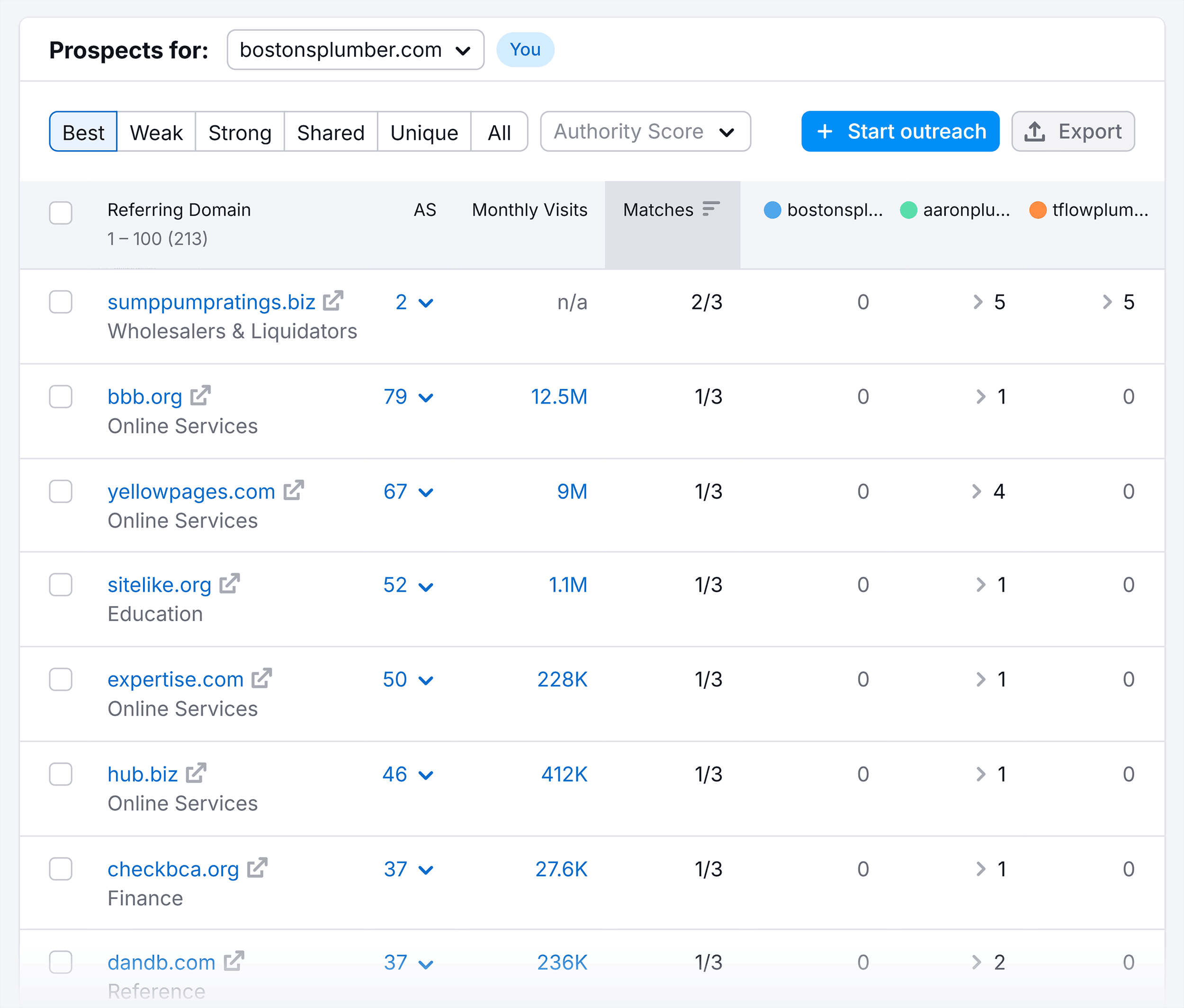Expand aaronplu backlinks arrow for hub.biz

(980, 774)
